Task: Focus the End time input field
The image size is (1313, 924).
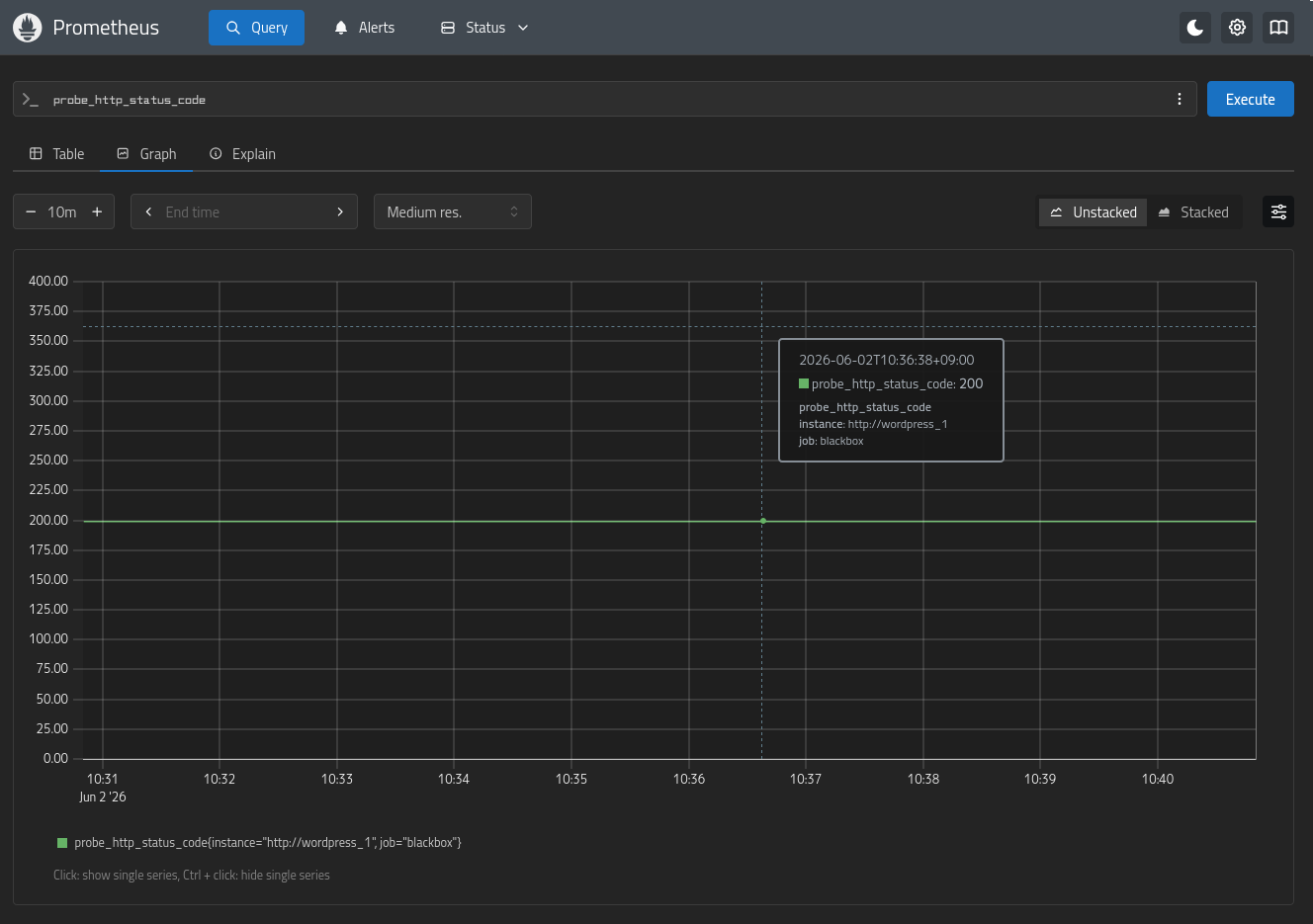Action: click(x=244, y=211)
